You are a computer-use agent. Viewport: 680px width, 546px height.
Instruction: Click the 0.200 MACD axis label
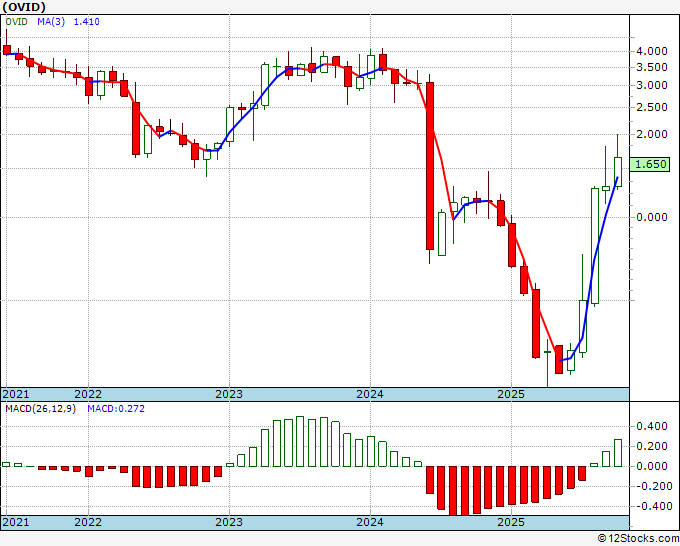click(651, 446)
